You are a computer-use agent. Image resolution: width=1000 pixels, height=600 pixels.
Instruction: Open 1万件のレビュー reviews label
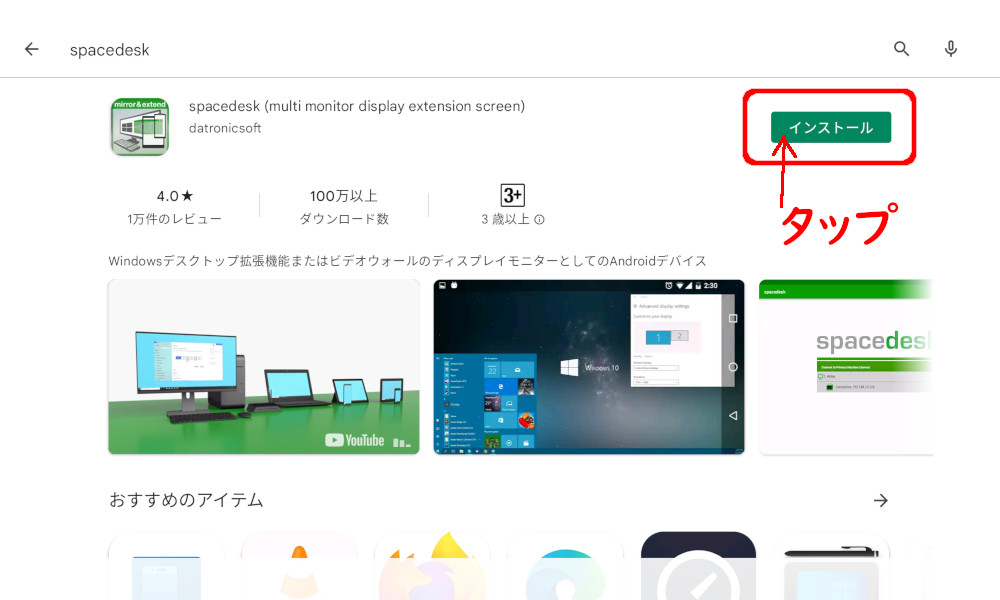[x=174, y=219]
